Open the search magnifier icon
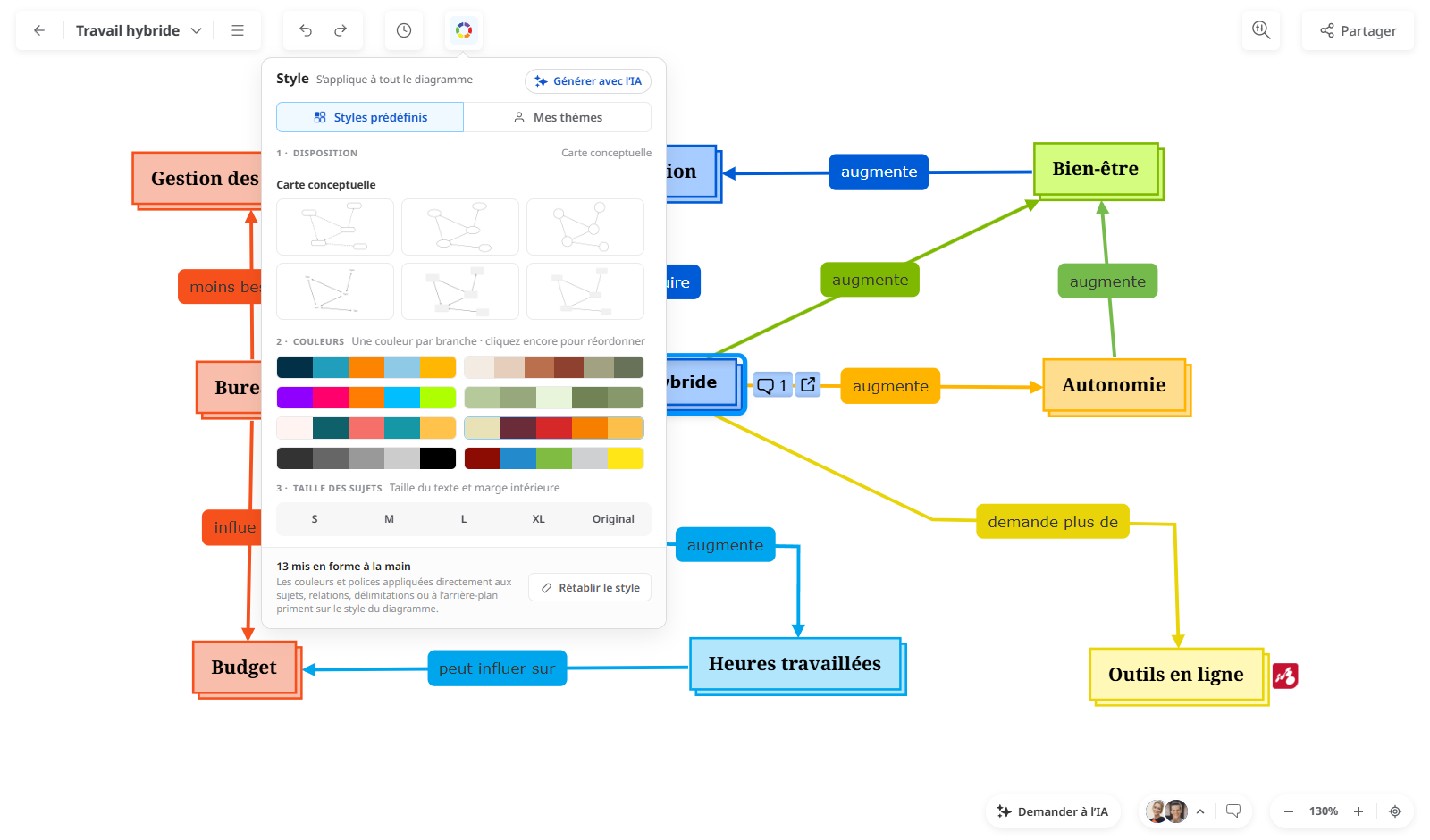 (x=1261, y=30)
